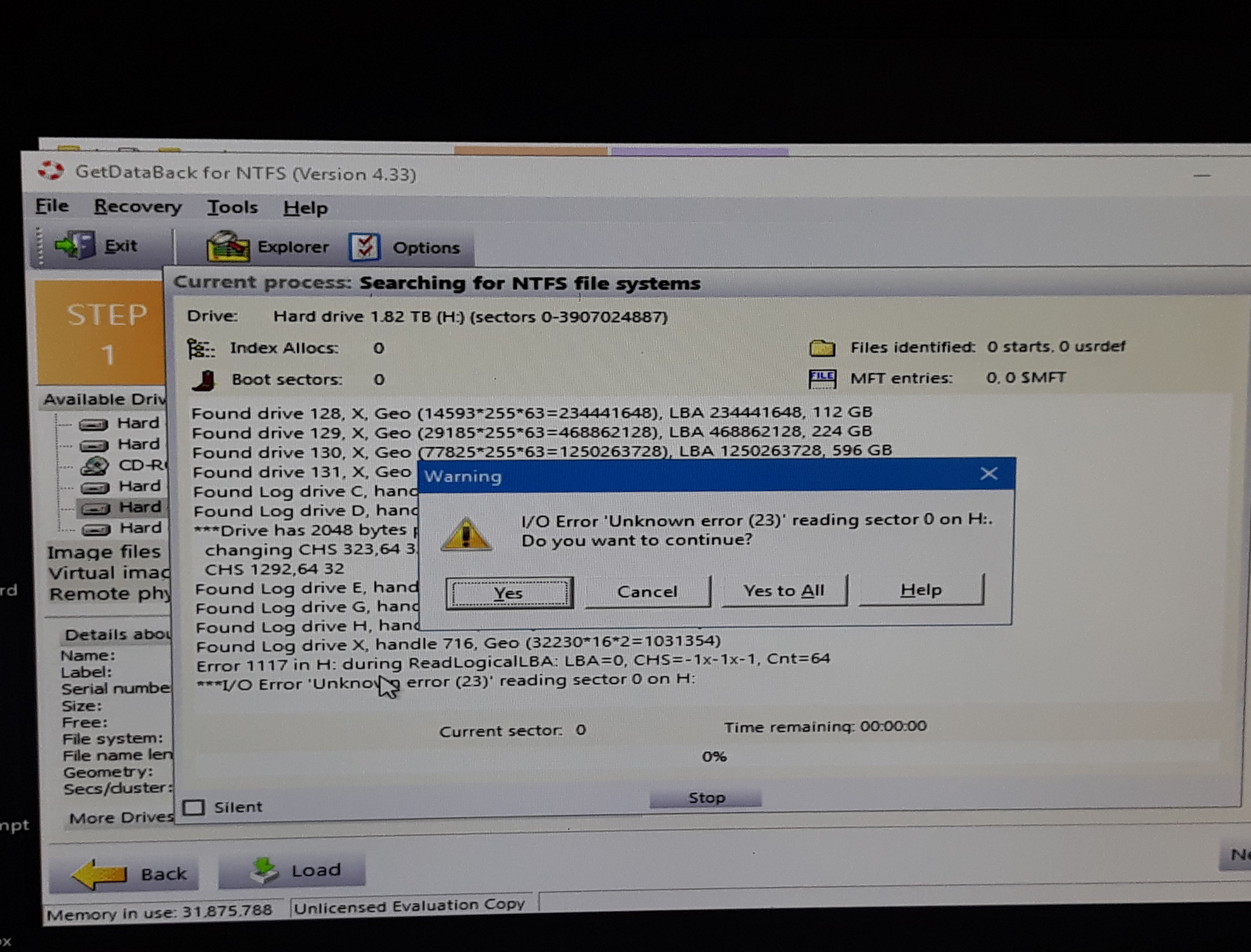Click the Files identified folder icon
This screenshot has width=1251, height=952.
822,347
